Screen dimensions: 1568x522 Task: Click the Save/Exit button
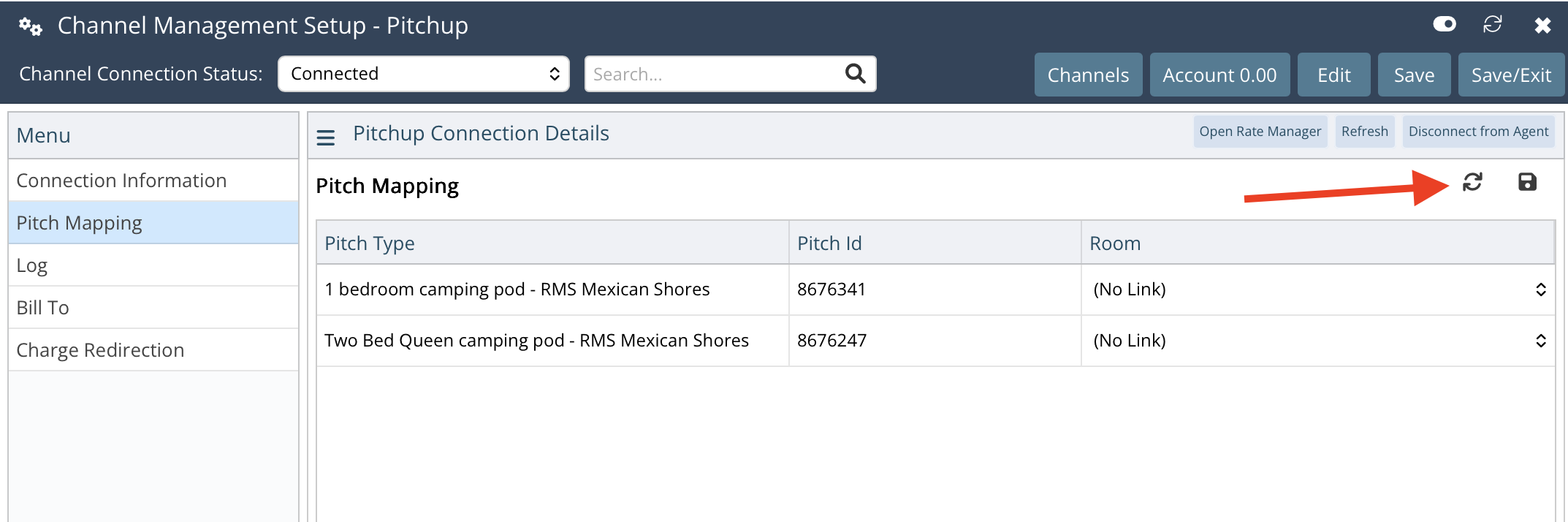(x=1511, y=75)
